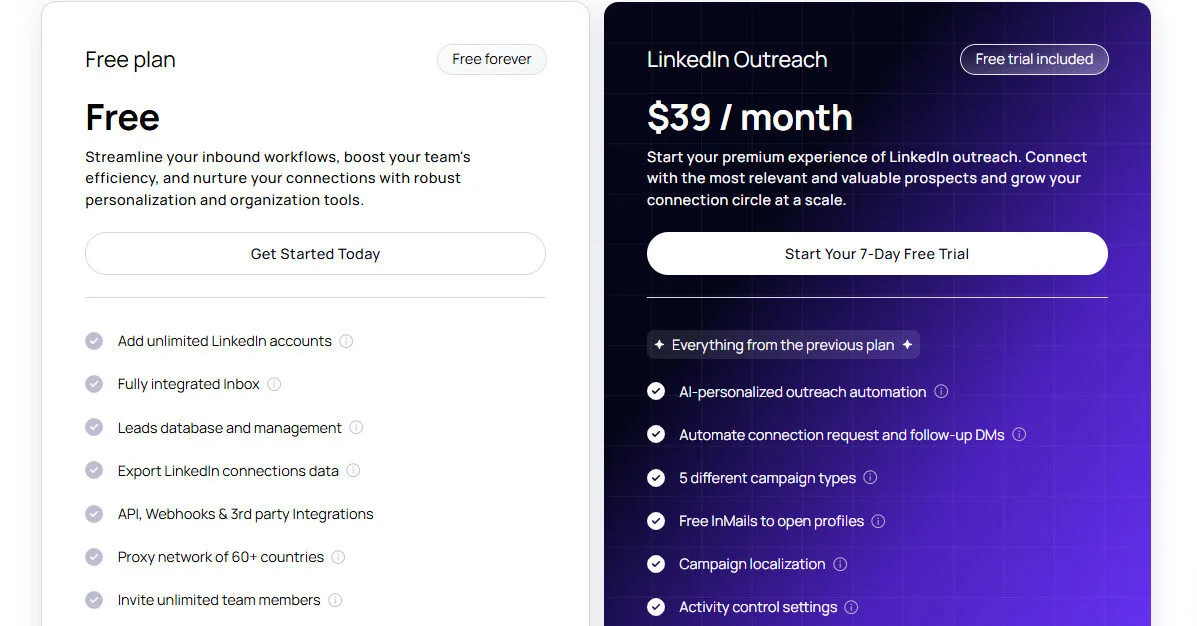Viewport: 1197px width, 626px height.
Task: Open the info icon for Automate connection request and follow-up DMs
Action: pos(1019,435)
